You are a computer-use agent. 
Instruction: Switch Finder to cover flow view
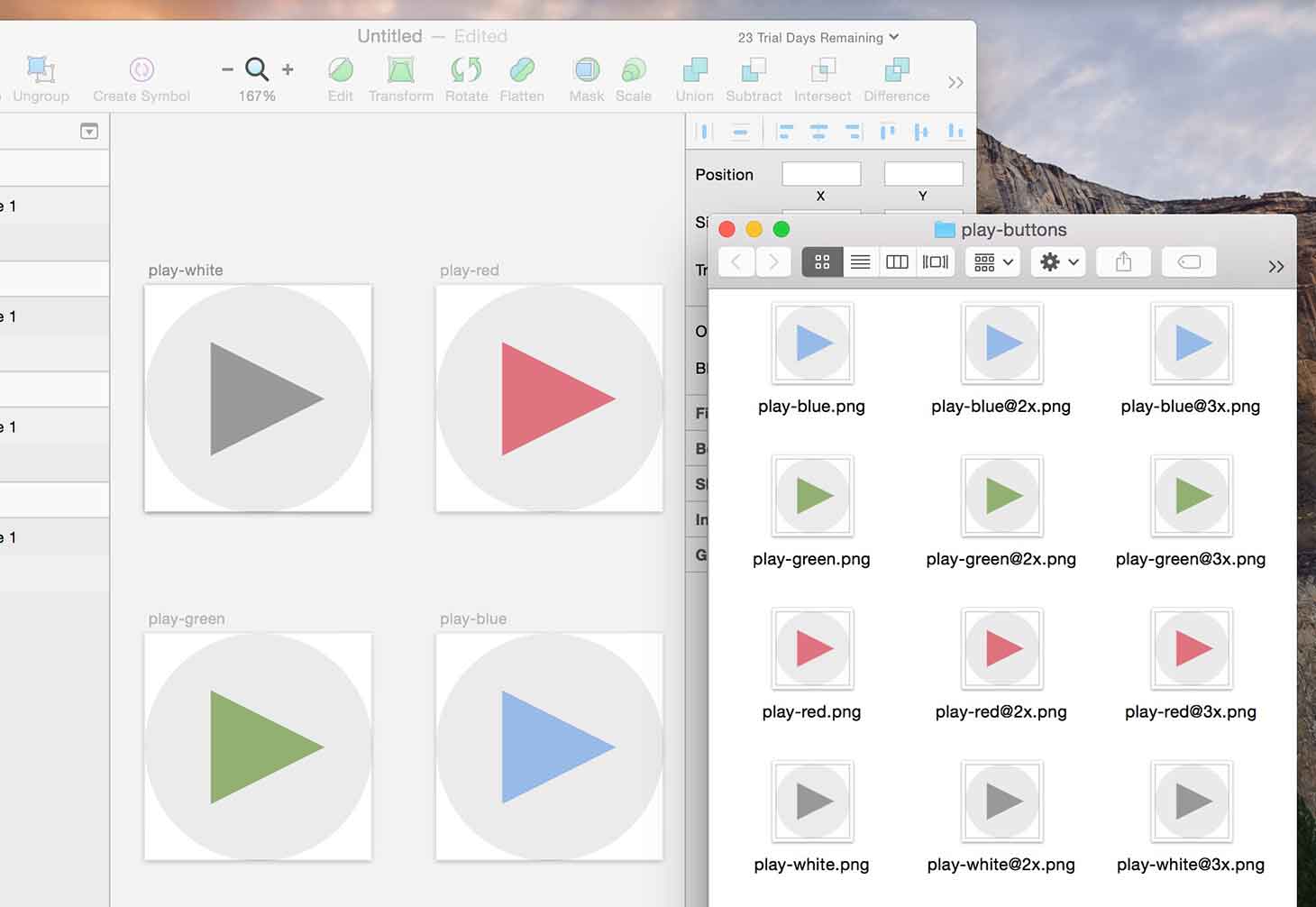point(935,262)
